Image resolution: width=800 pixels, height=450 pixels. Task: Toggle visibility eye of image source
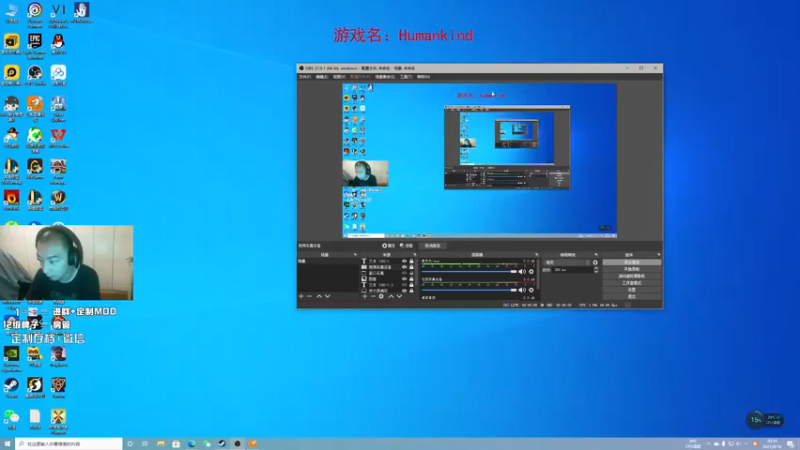tap(404, 279)
